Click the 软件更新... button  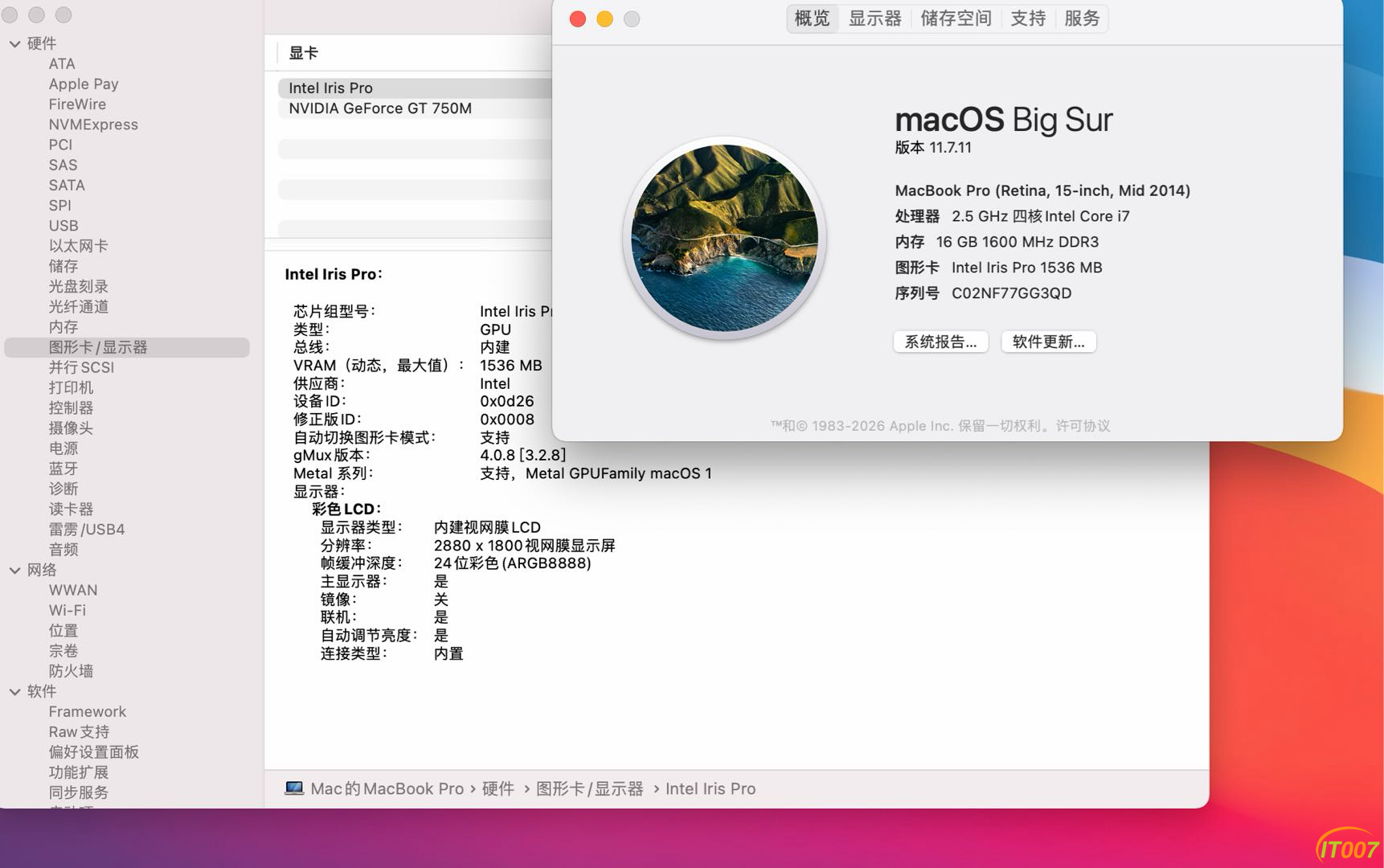pos(1048,342)
